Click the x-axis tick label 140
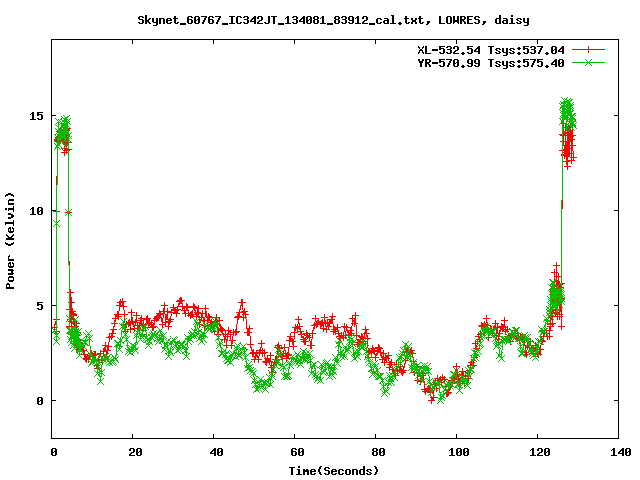The height and width of the screenshot is (480, 640). [621, 452]
